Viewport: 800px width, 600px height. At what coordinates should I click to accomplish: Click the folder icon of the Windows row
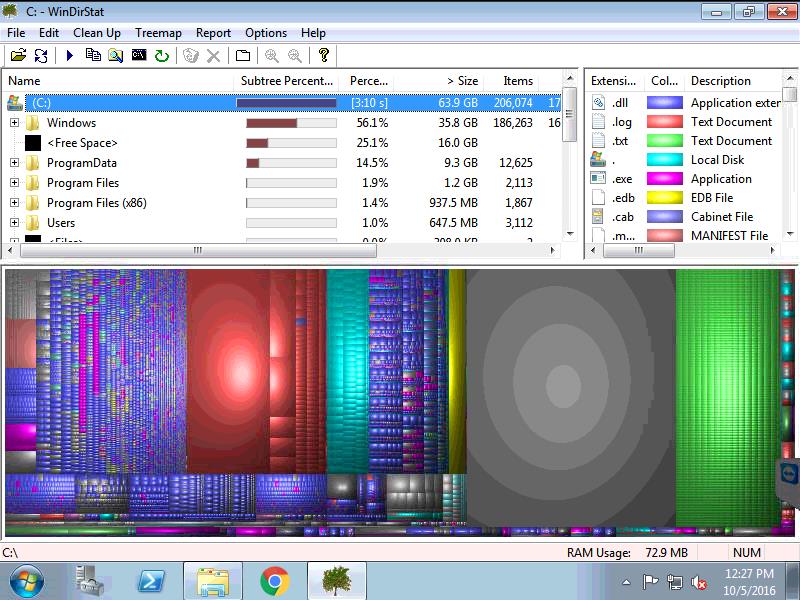(33, 122)
